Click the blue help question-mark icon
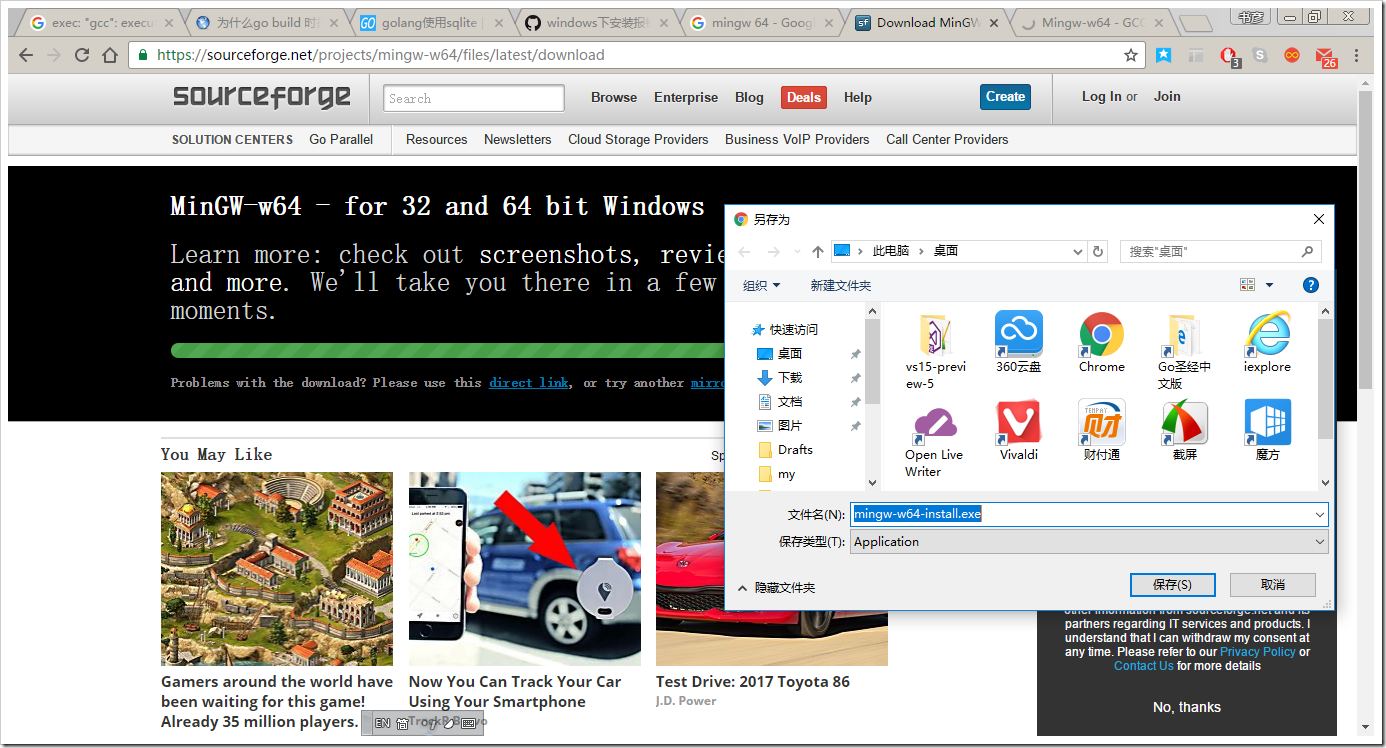The image size is (1386, 748). click(x=1311, y=285)
